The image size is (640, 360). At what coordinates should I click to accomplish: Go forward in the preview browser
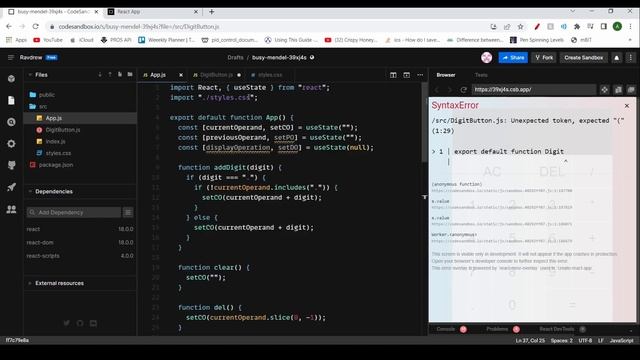click(x=450, y=89)
